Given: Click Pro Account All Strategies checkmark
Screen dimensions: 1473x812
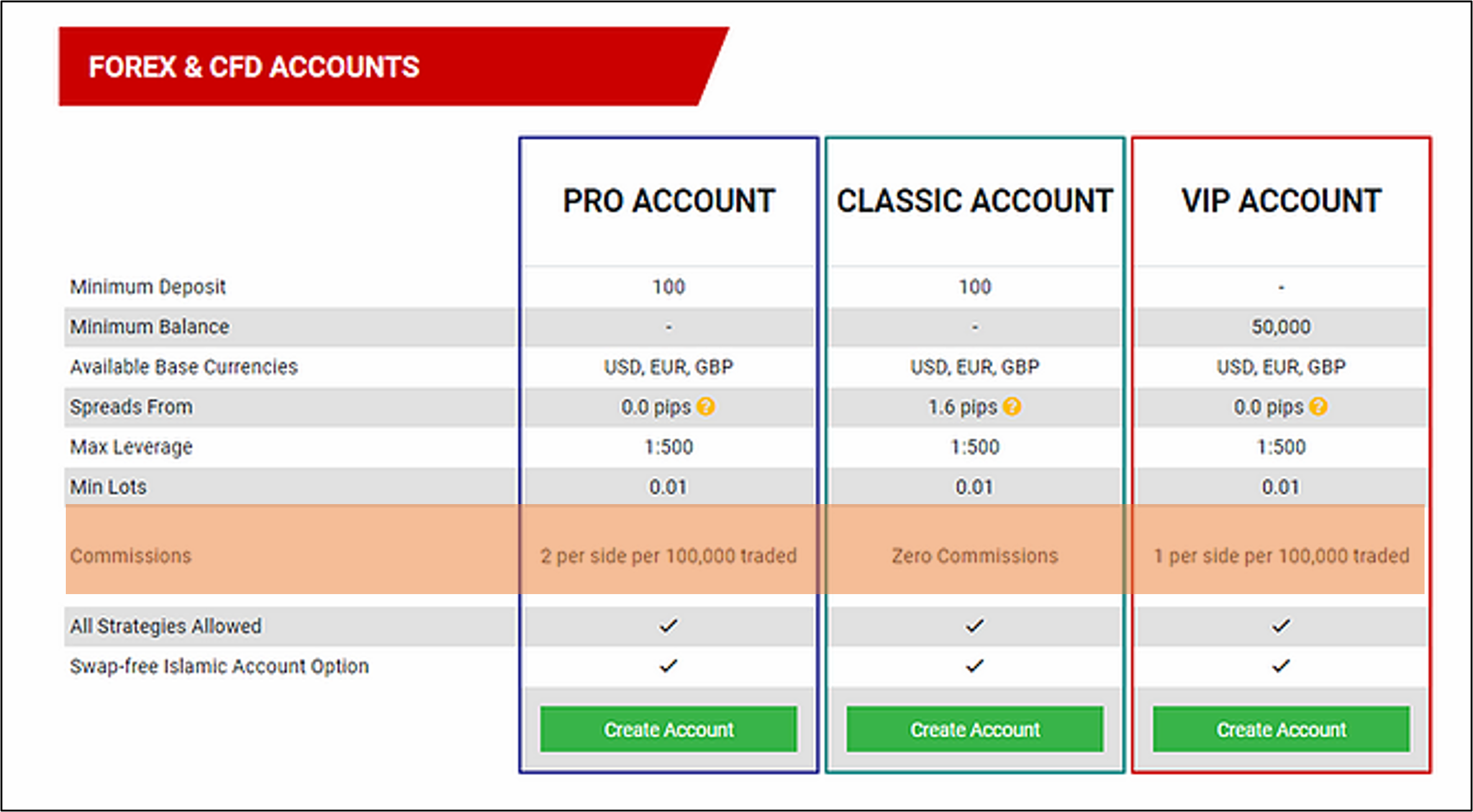Looking at the screenshot, I should [x=668, y=626].
